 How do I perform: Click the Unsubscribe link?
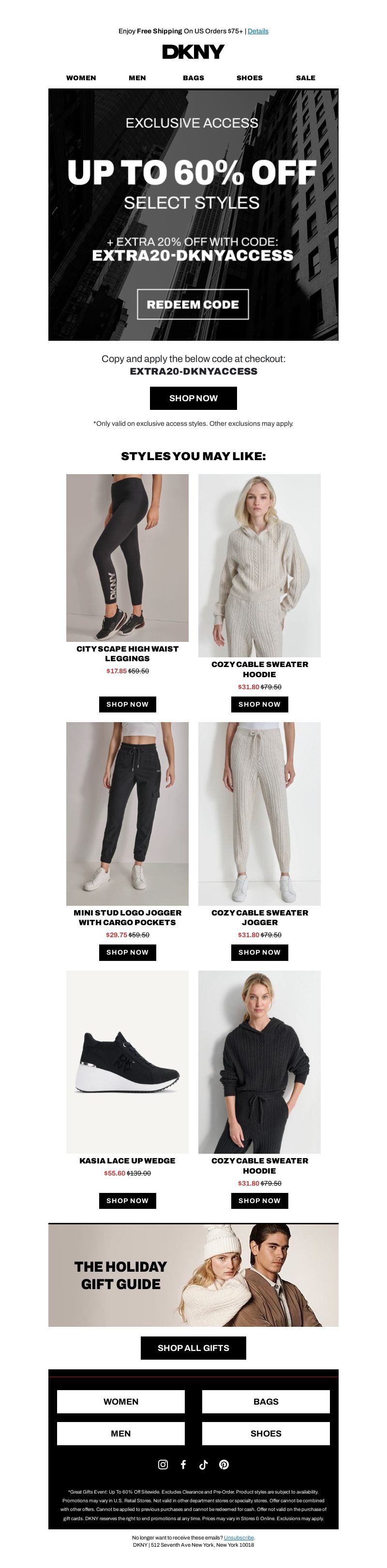tap(238, 1537)
